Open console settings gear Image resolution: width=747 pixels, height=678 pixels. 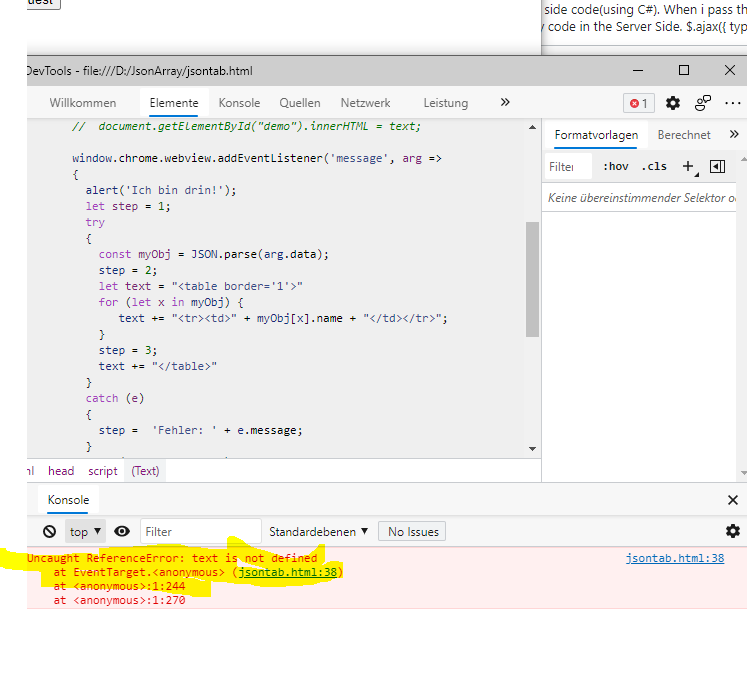tap(733, 531)
